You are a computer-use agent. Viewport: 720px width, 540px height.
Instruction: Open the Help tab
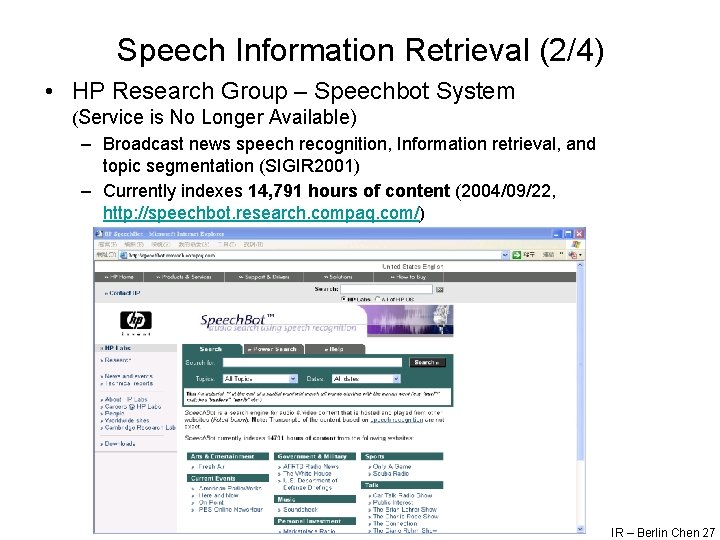pos(335,349)
